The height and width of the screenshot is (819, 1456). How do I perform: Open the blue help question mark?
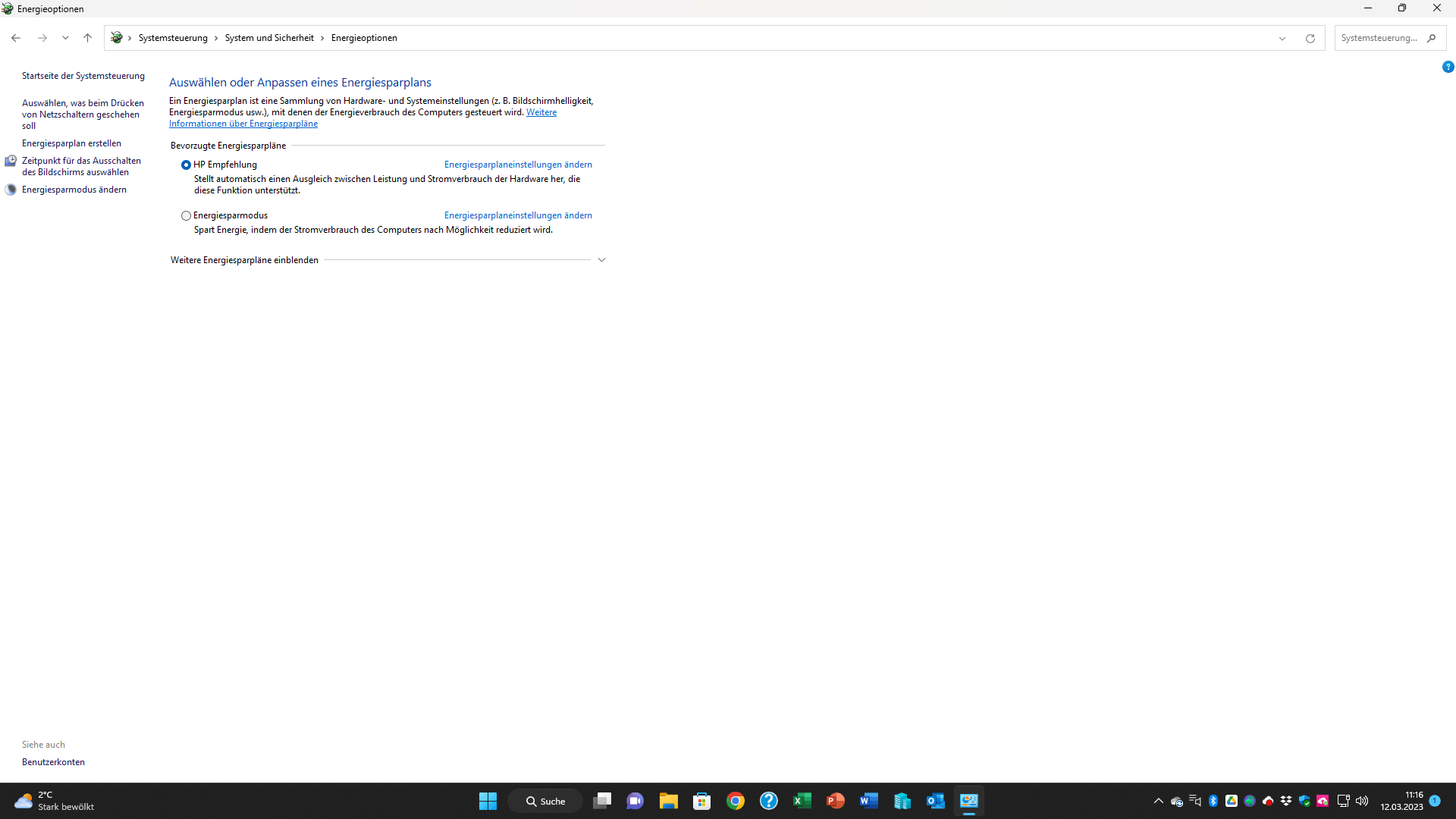[1448, 67]
